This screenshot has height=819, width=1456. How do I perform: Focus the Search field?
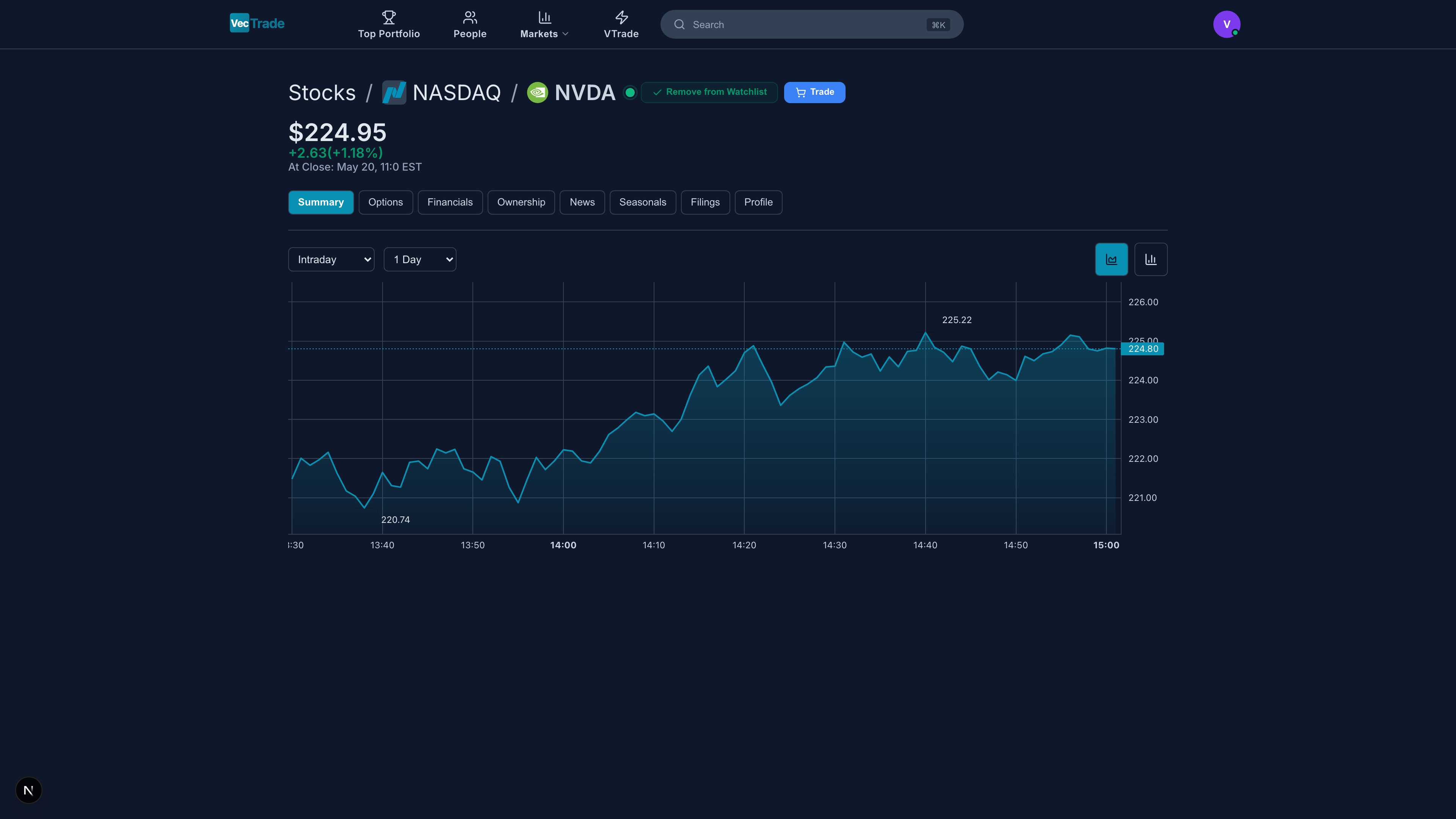(812, 24)
